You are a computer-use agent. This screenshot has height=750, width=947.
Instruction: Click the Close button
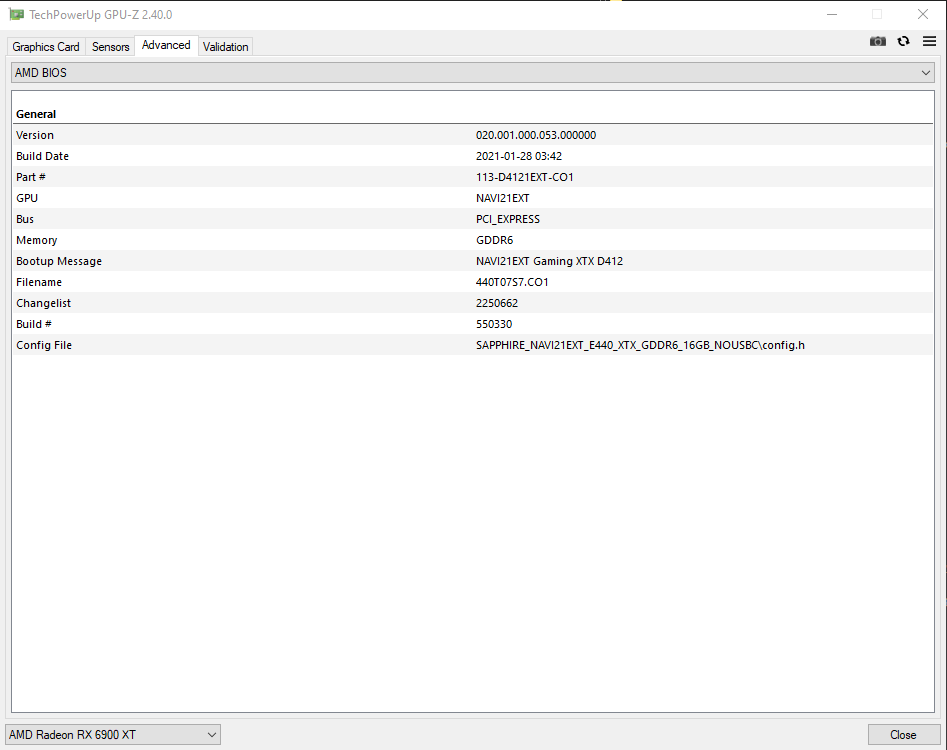pyautogui.click(x=904, y=735)
